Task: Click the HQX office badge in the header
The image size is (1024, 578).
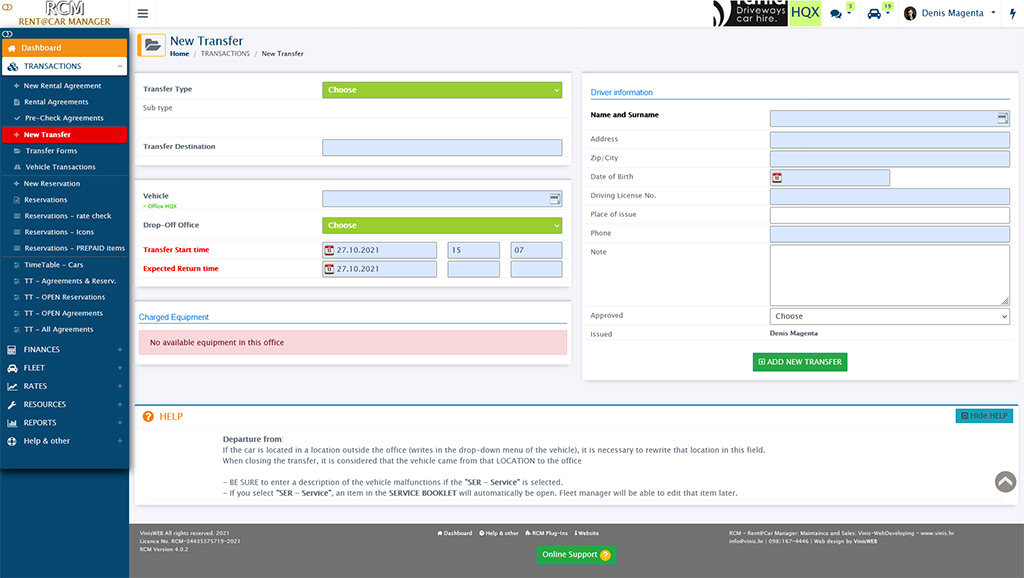Action: 805,13
